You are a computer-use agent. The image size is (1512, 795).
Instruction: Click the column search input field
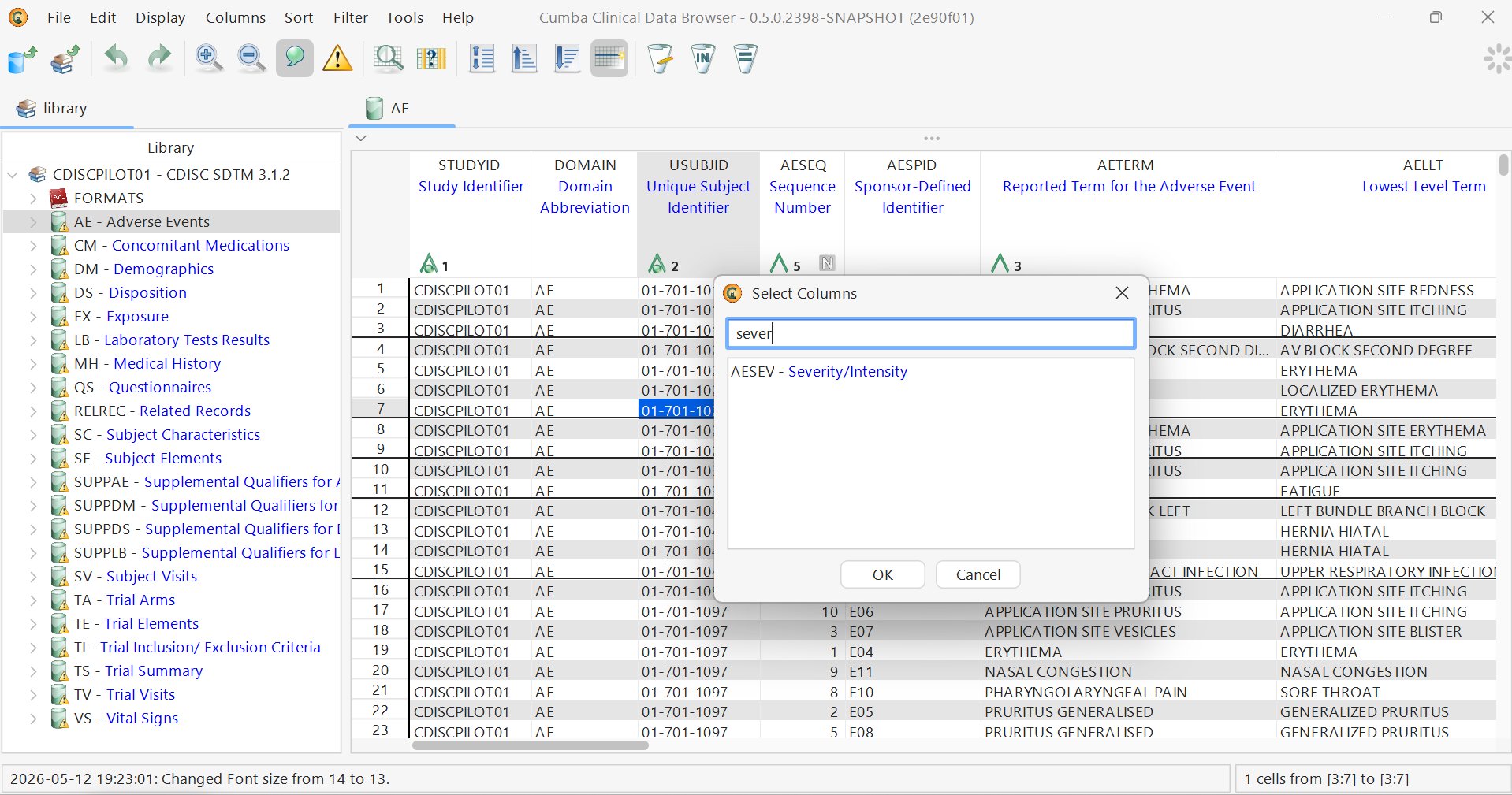(x=931, y=333)
